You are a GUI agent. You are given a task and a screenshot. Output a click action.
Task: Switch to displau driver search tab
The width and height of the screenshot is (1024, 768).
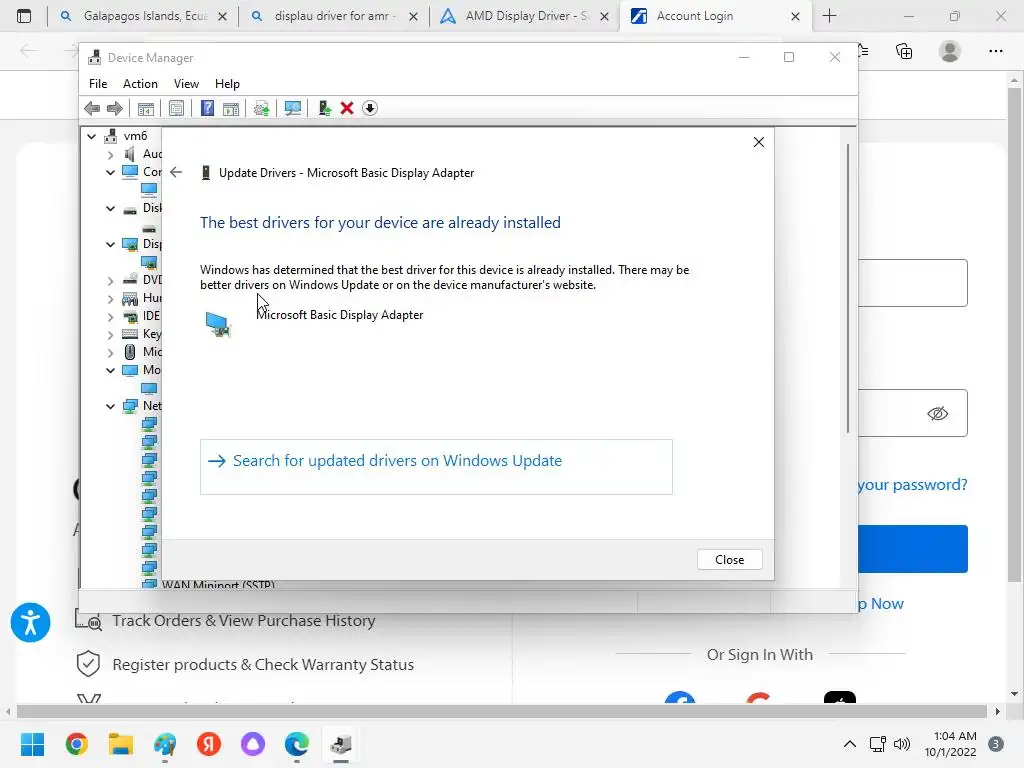coord(334,16)
